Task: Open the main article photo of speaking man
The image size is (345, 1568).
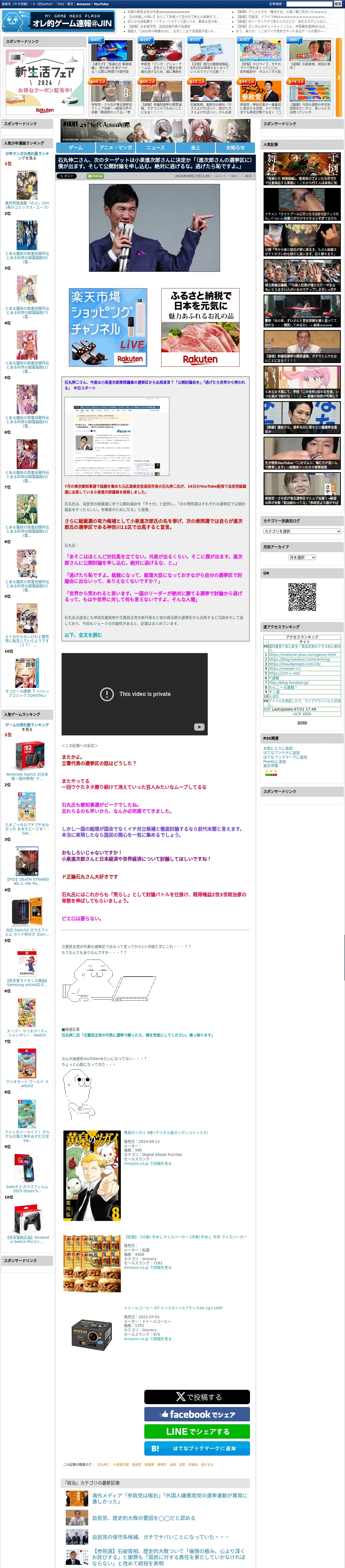Action: tap(154, 228)
